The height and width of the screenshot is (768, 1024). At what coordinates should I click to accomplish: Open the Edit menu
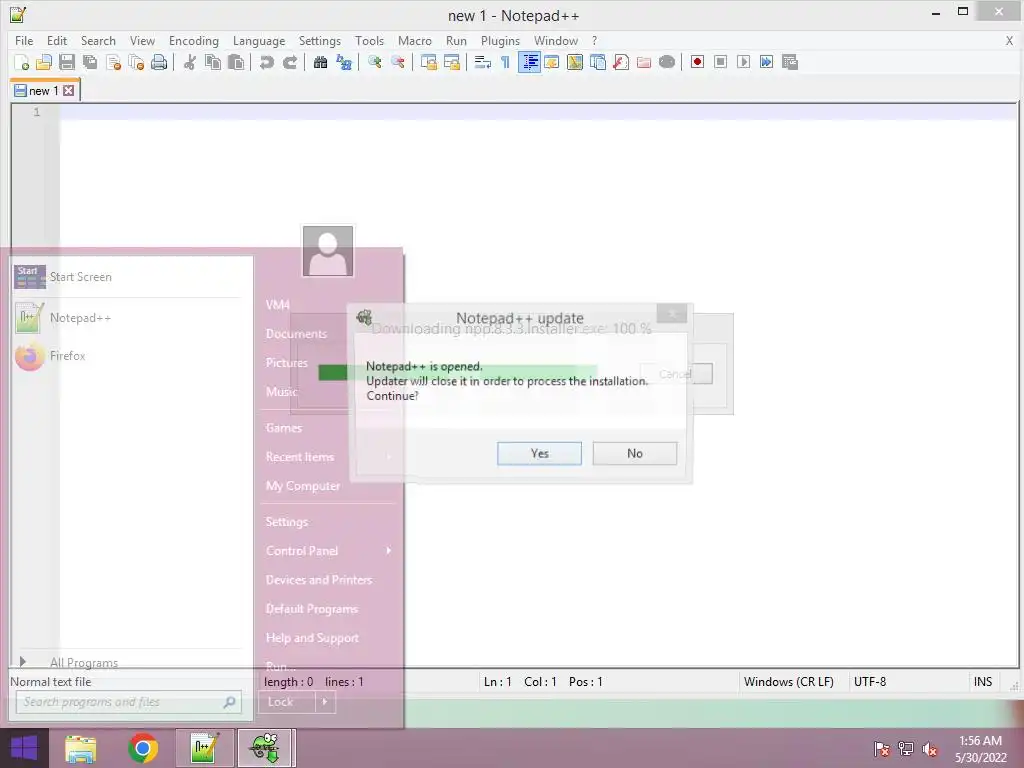pyautogui.click(x=57, y=40)
